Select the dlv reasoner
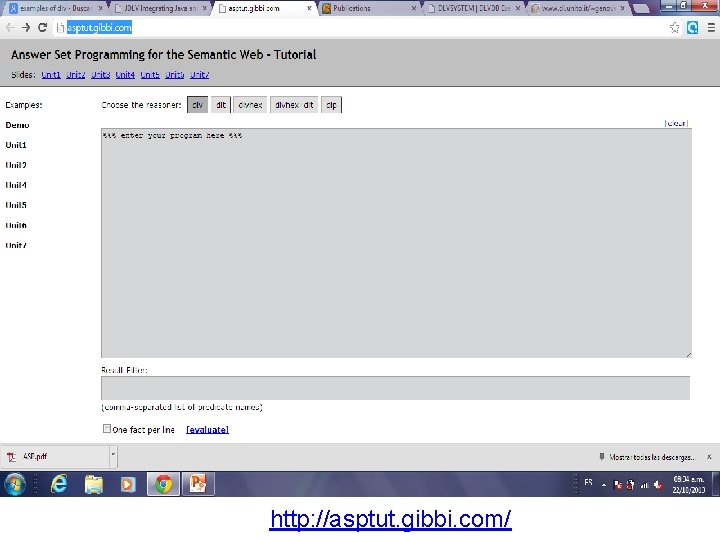This screenshot has width=720, height=540. 197,105
